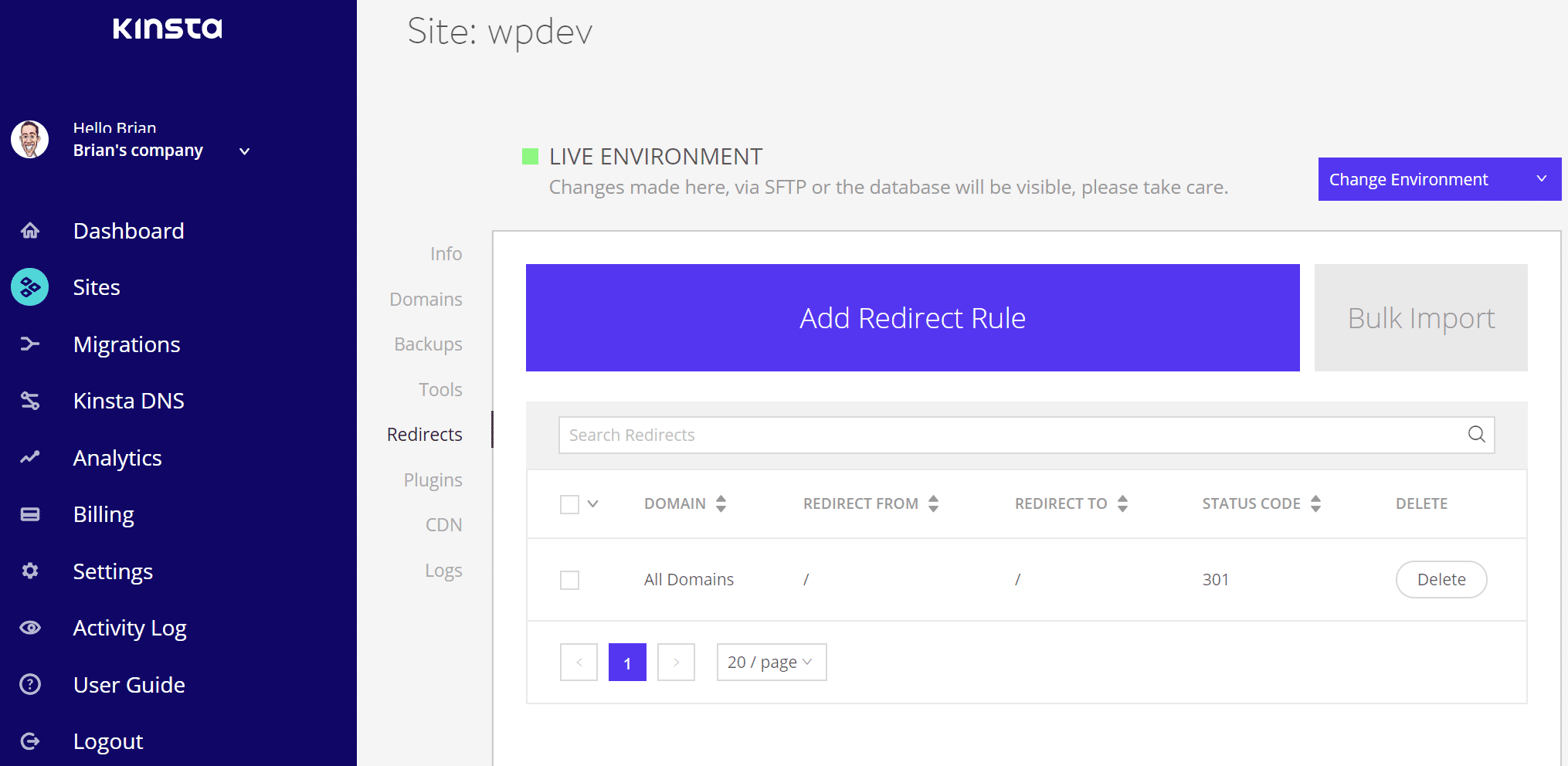Sort by Status Code column arrows
The width and height of the screenshot is (1568, 766).
click(1315, 503)
